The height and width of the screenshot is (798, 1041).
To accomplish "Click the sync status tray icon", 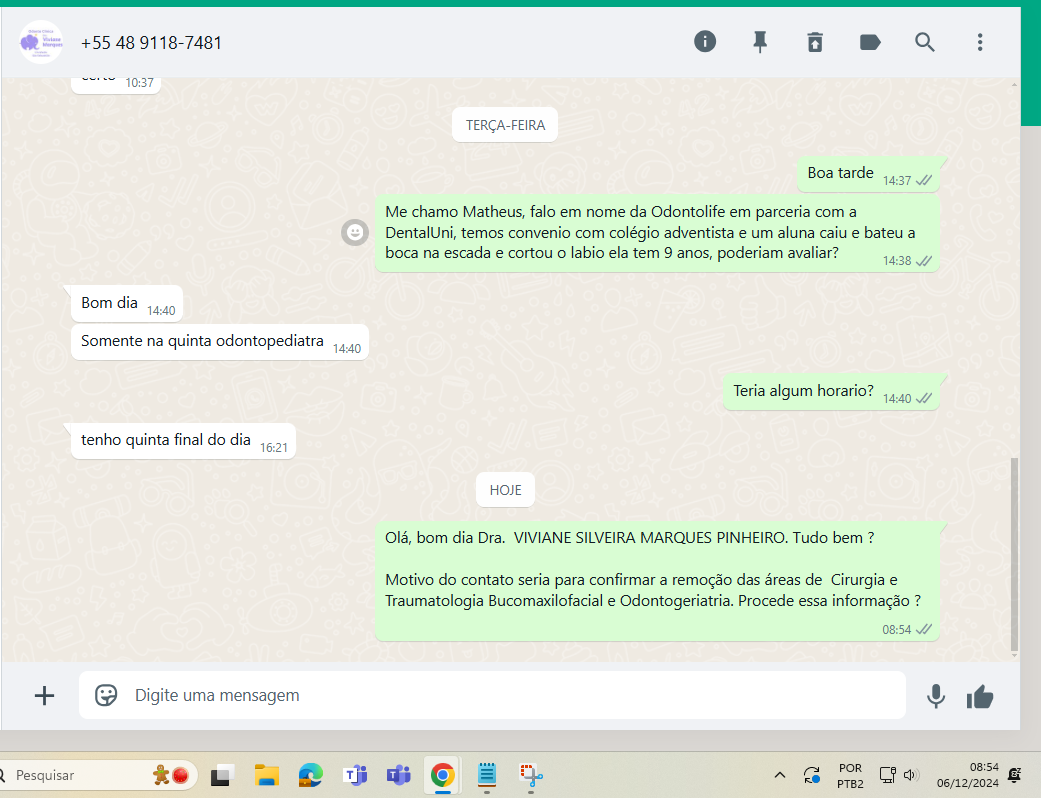I will point(812,775).
